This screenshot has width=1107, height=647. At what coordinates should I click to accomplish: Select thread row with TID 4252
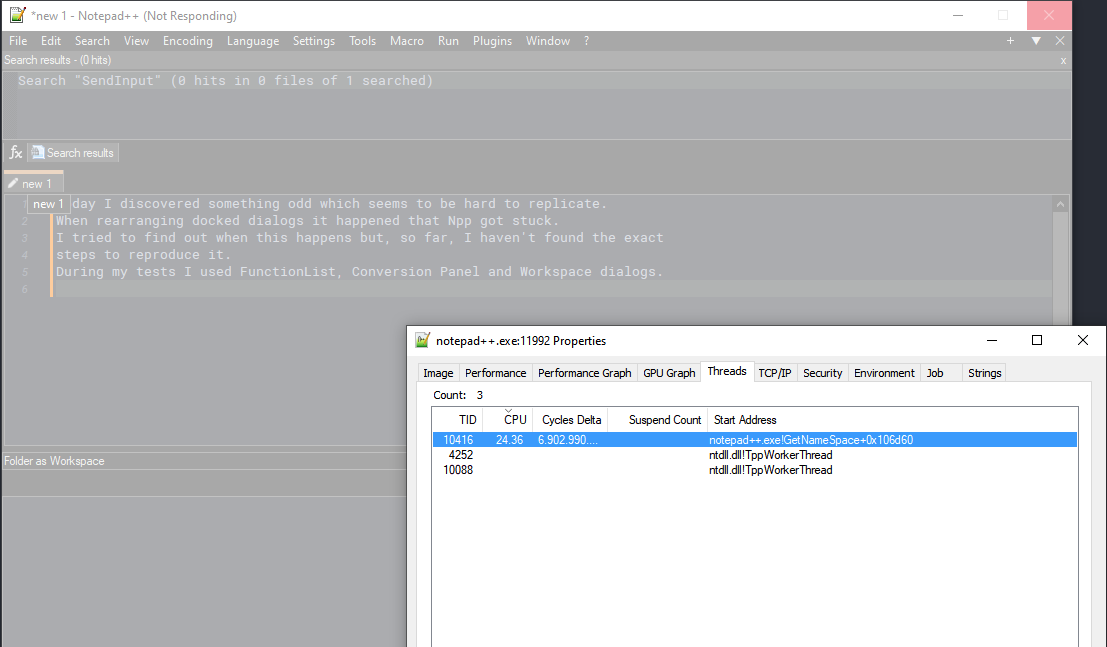click(x=755, y=455)
